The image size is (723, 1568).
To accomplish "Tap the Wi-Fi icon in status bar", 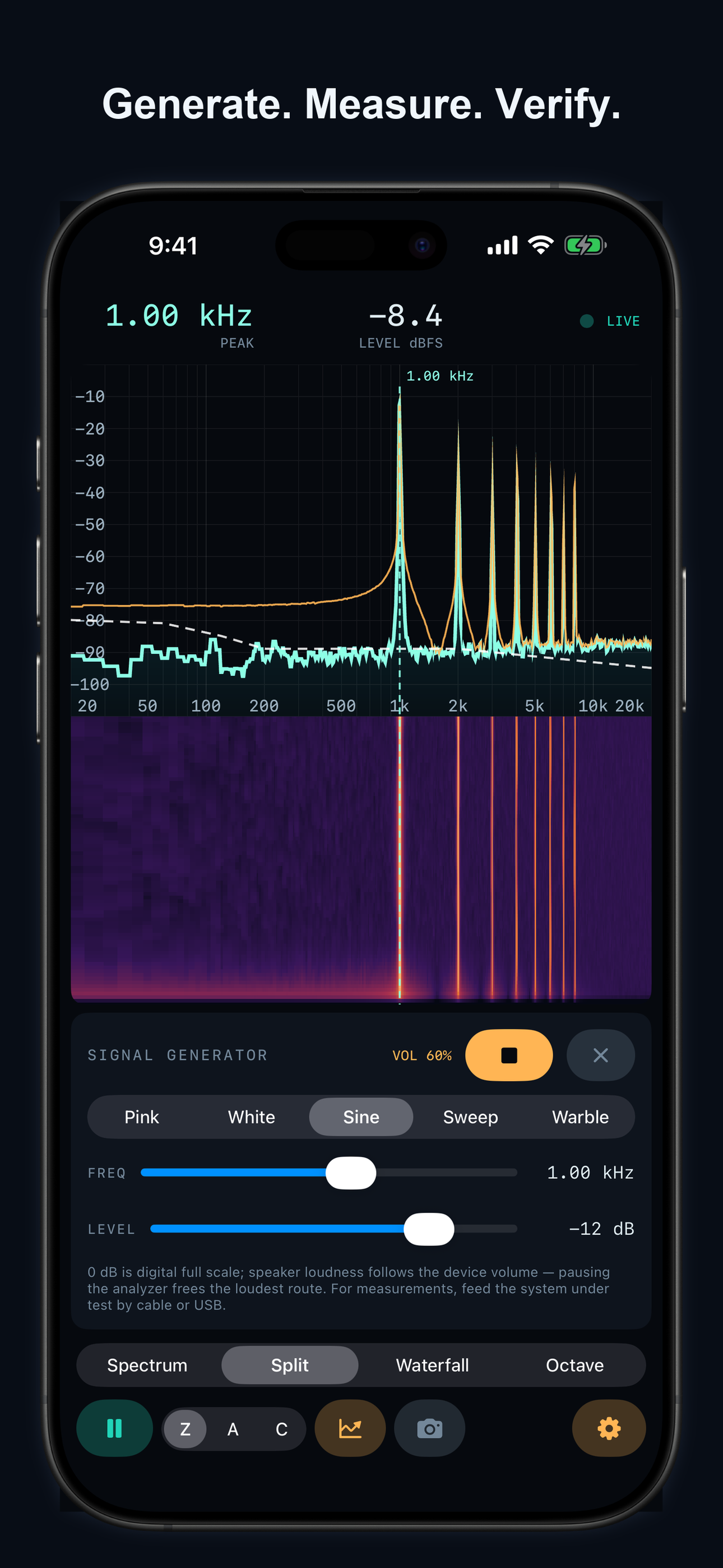I will 540,245.
